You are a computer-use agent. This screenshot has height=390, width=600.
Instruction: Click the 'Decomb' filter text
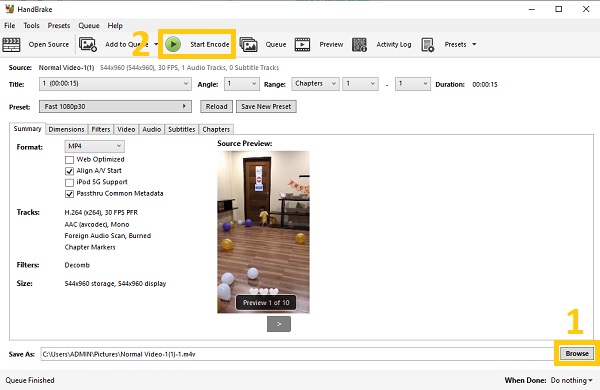point(77,265)
